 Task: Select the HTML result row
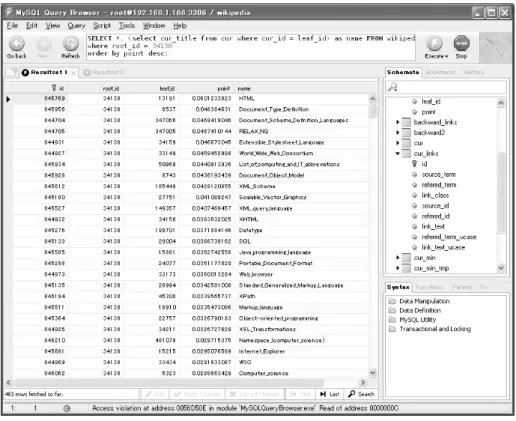[190, 99]
